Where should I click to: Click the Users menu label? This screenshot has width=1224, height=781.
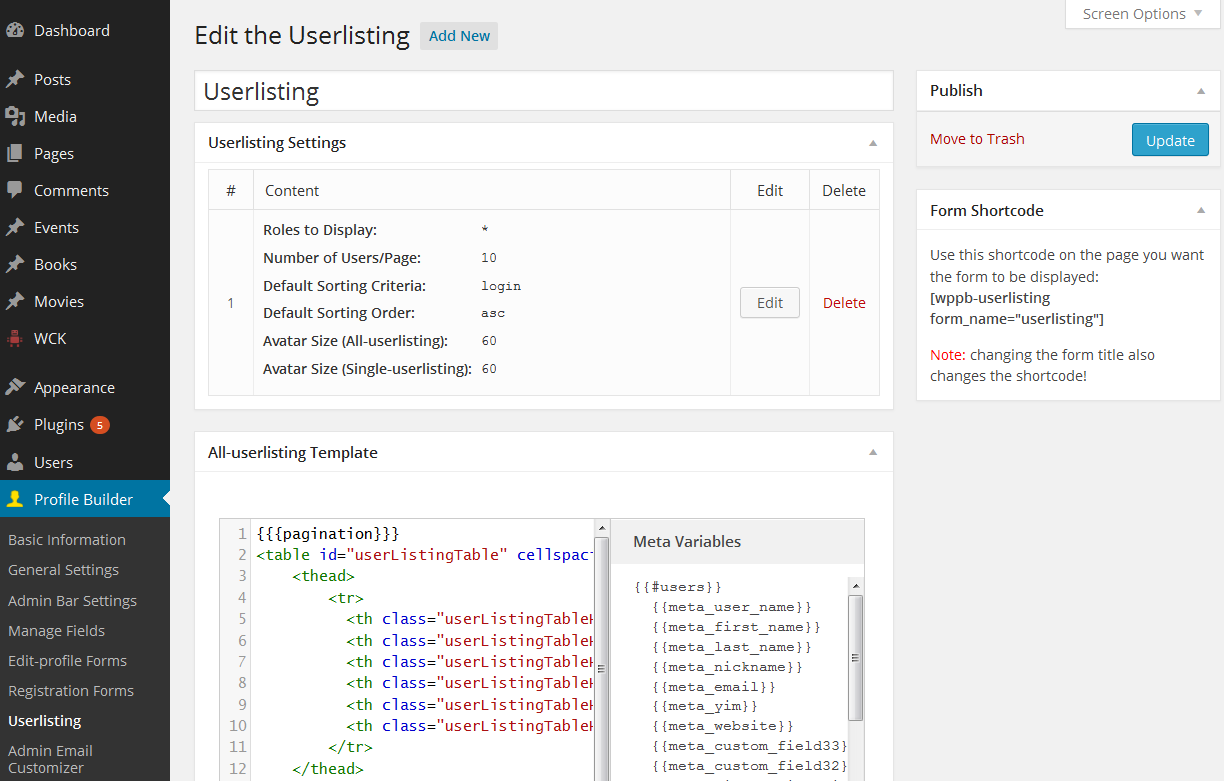[53, 462]
